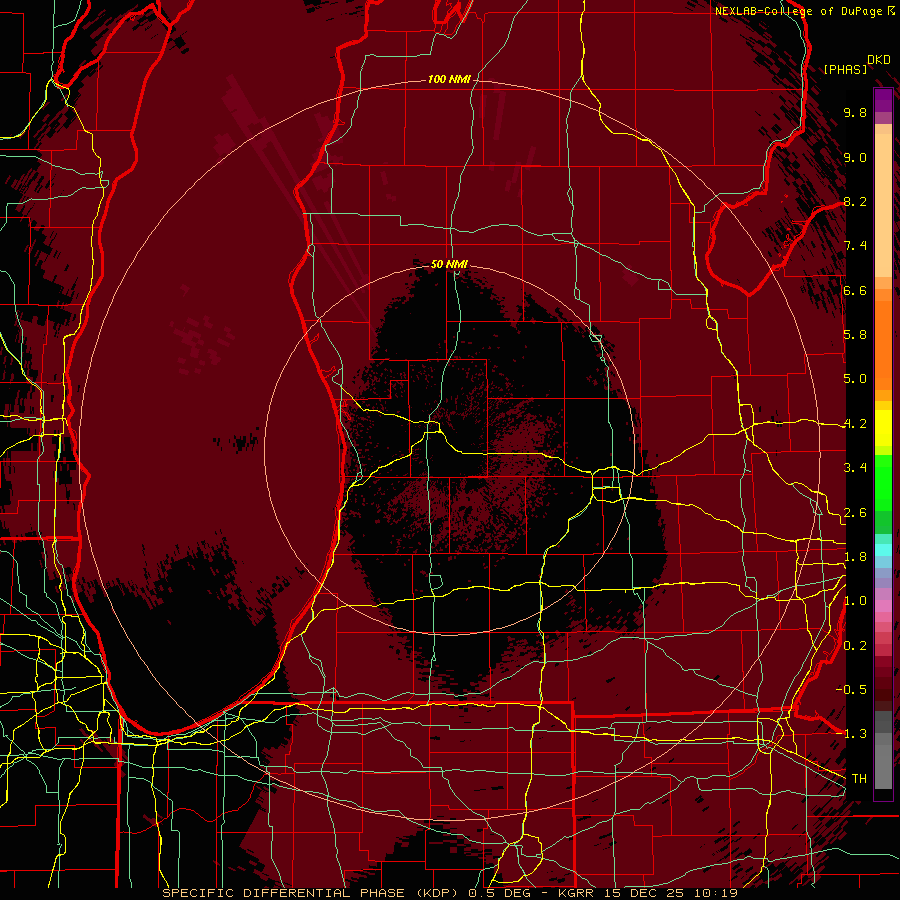Click the 0.2 color scale value
The width and height of the screenshot is (900, 900).
coord(855,646)
